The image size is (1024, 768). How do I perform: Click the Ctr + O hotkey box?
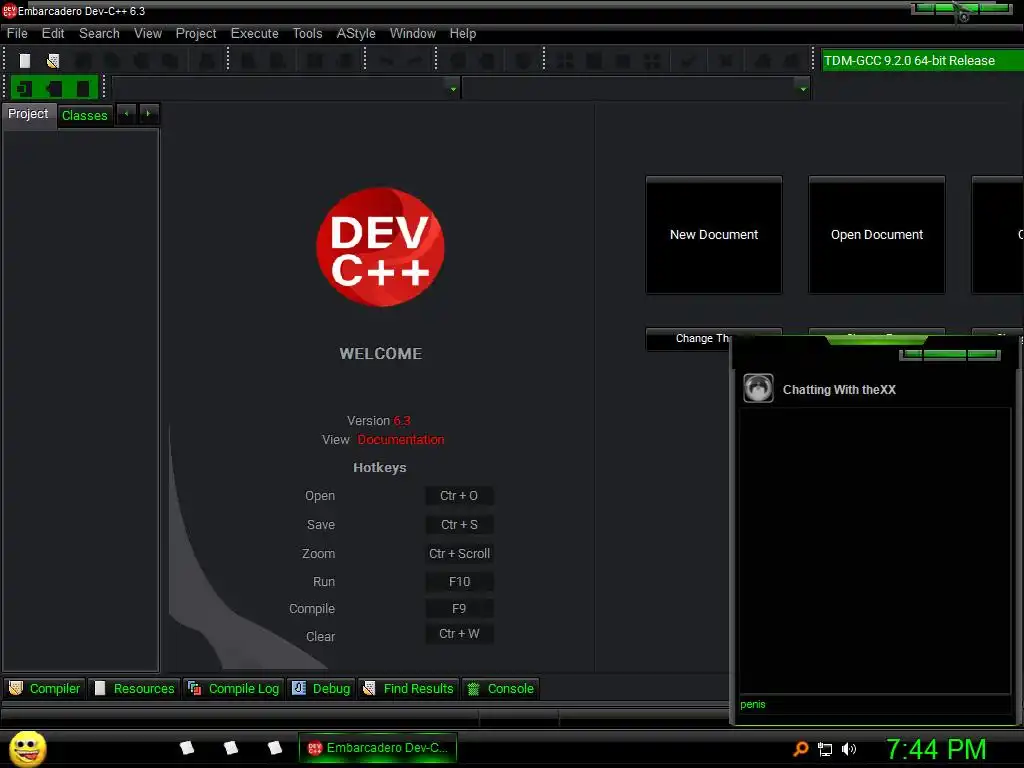(x=459, y=496)
